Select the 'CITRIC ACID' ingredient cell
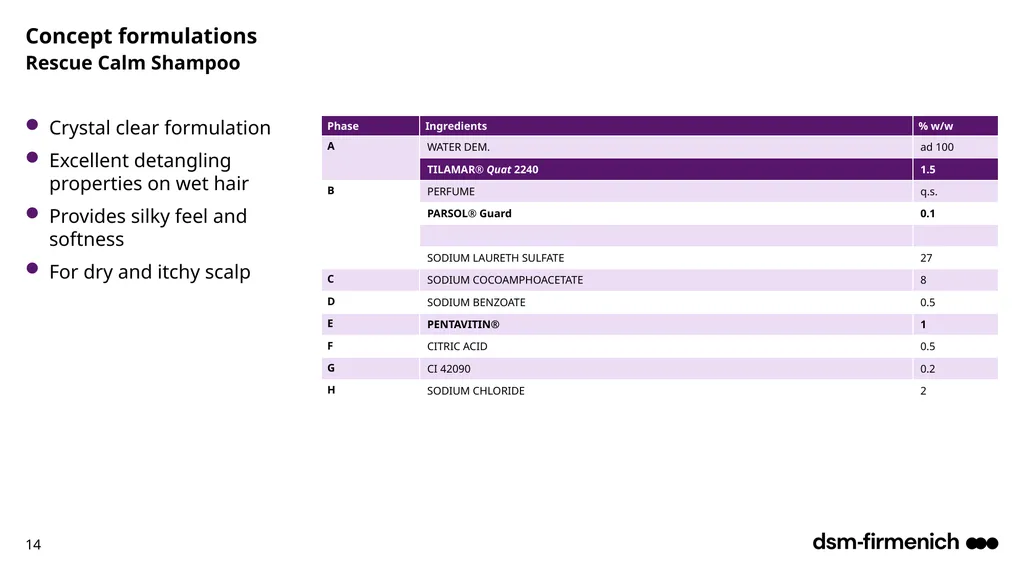This screenshot has width=1024, height=575. click(666, 346)
